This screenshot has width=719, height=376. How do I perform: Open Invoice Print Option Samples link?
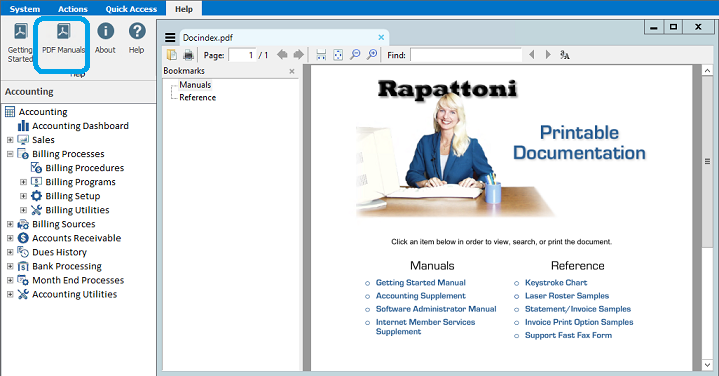pyautogui.click(x=579, y=322)
